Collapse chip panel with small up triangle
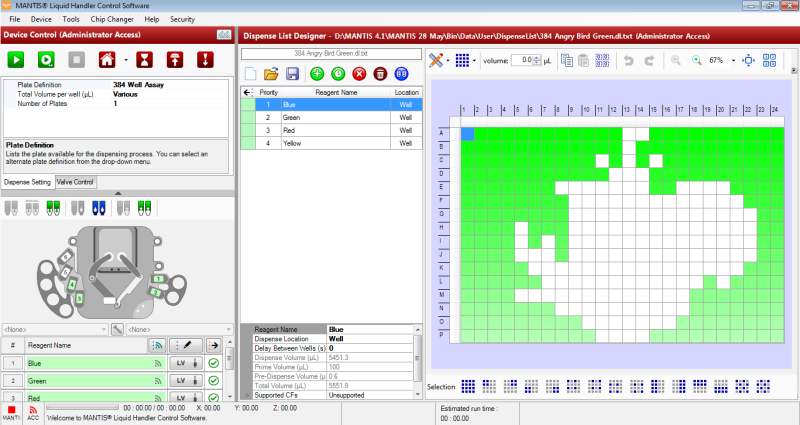The height and width of the screenshot is (425, 800). tap(118, 193)
